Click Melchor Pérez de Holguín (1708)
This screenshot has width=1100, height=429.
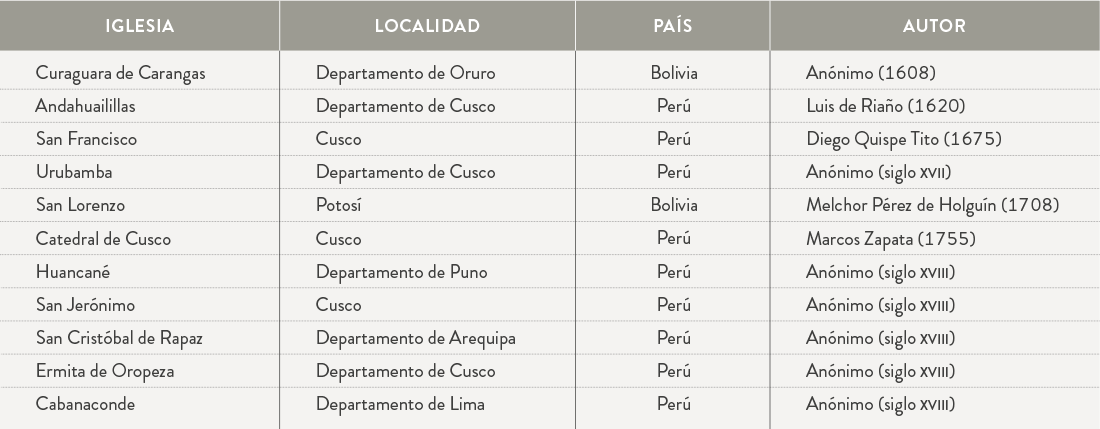click(932, 205)
